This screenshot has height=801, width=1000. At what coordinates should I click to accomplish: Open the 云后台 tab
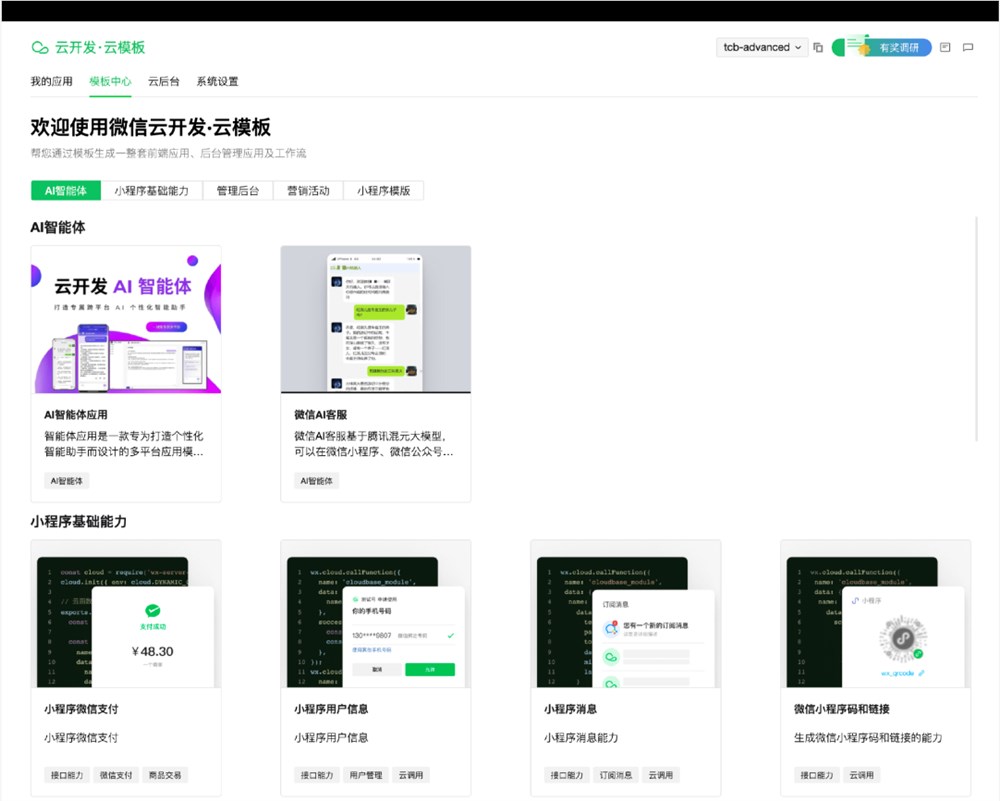tap(162, 81)
